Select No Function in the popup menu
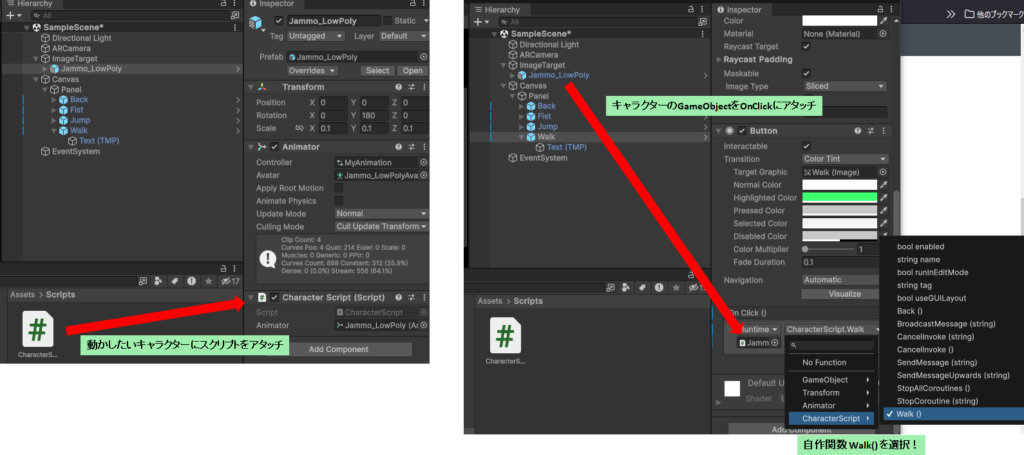Screen dimensions: 1024x455 coord(825,362)
